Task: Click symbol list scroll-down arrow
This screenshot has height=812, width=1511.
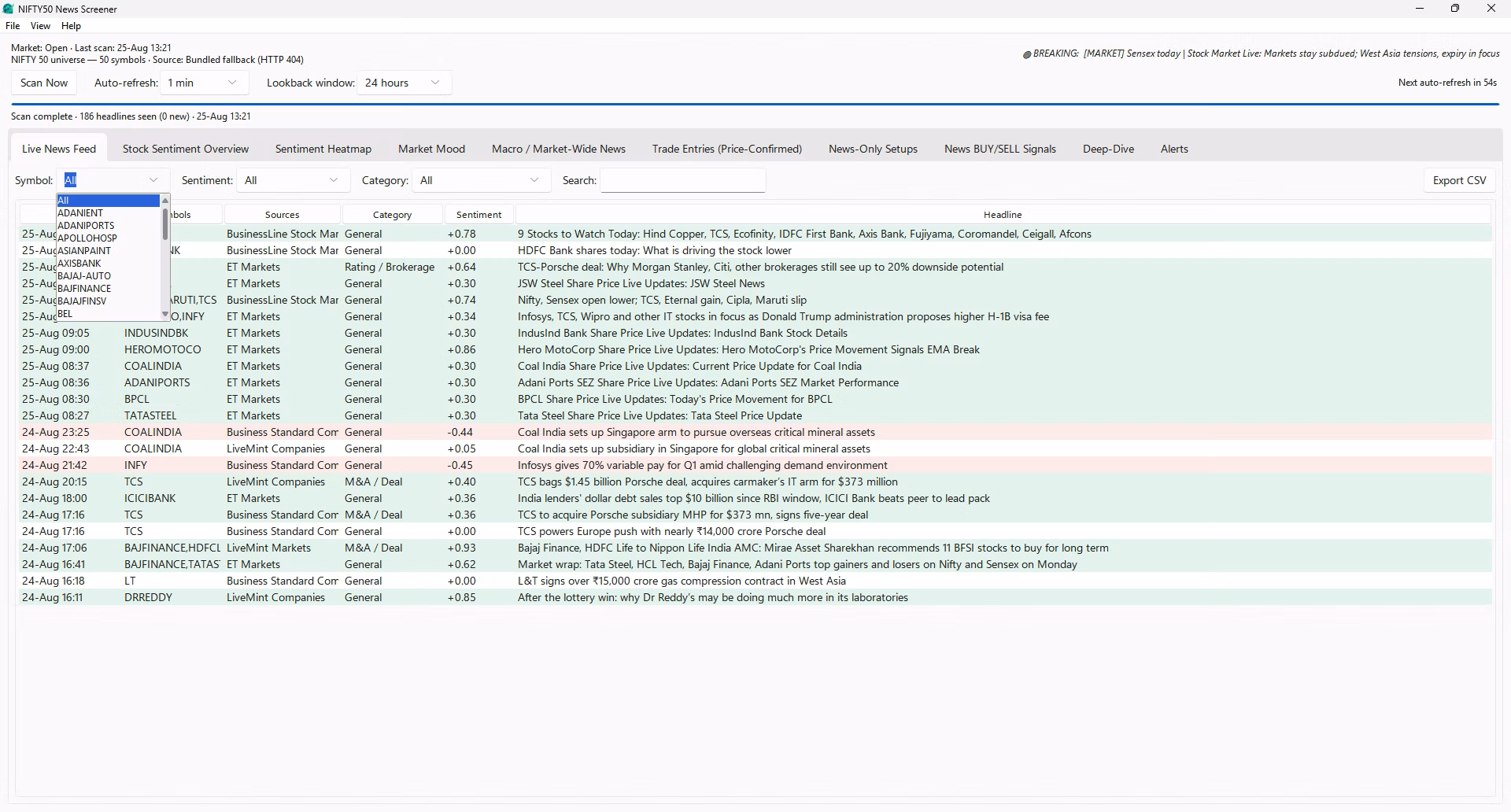Action: (x=165, y=315)
